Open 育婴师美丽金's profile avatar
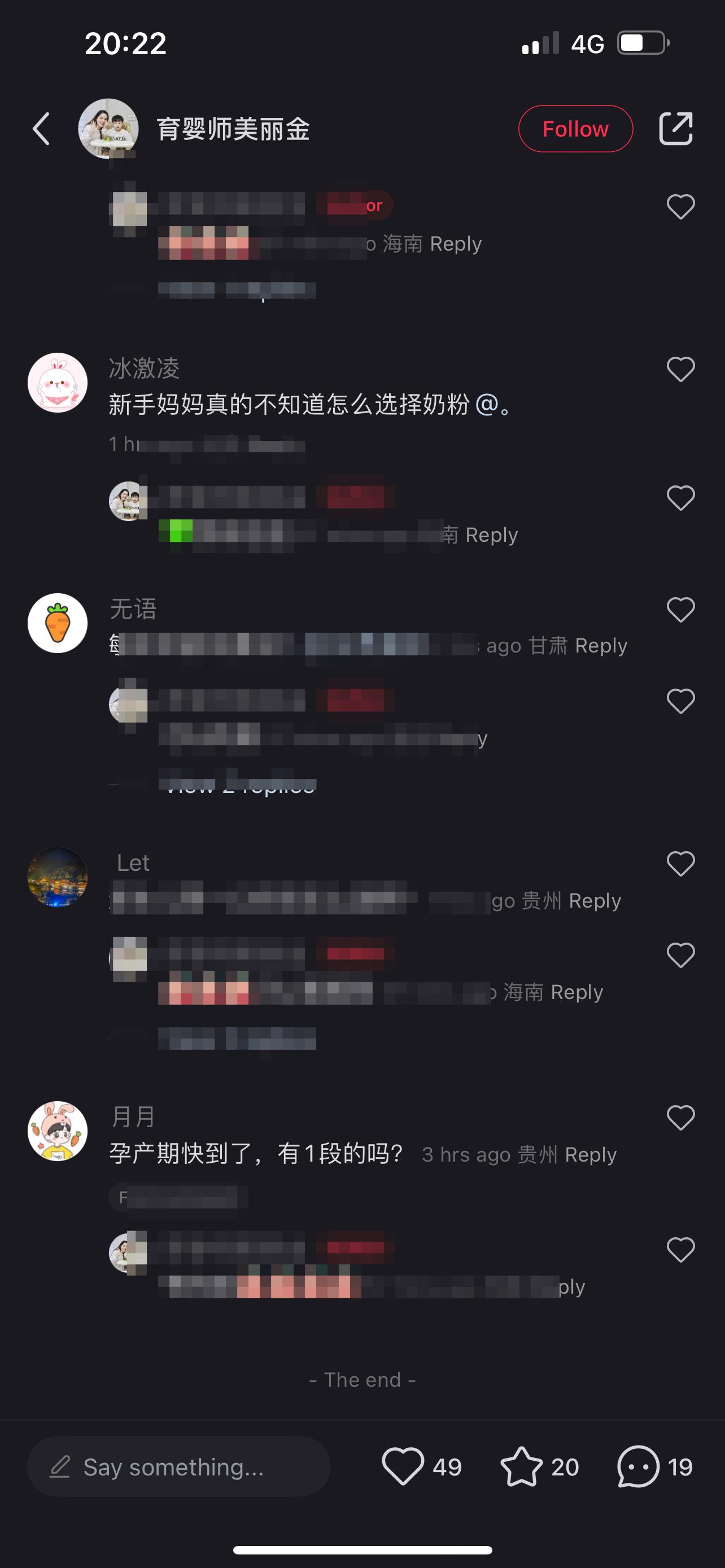Image resolution: width=725 pixels, height=1568 pixels. click(108, 129)
